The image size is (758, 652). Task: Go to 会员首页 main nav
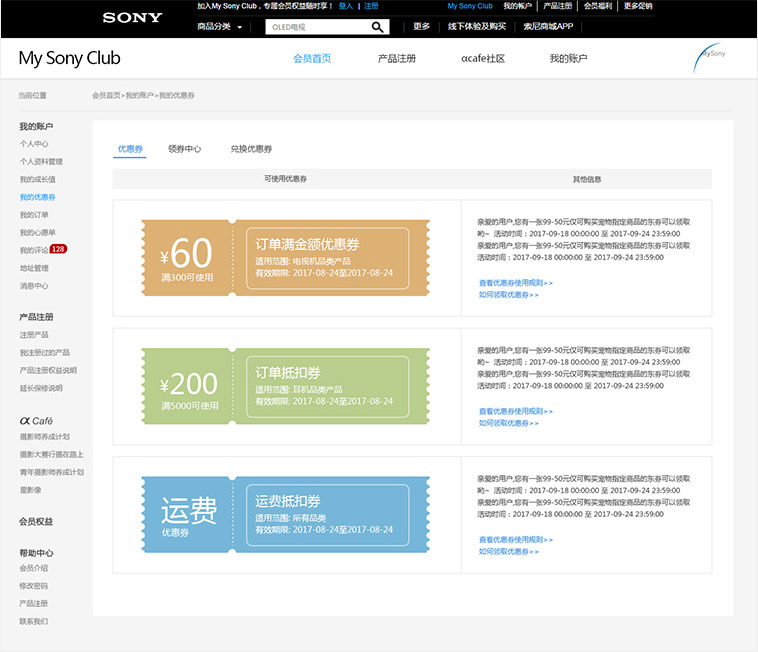point(312,58)
